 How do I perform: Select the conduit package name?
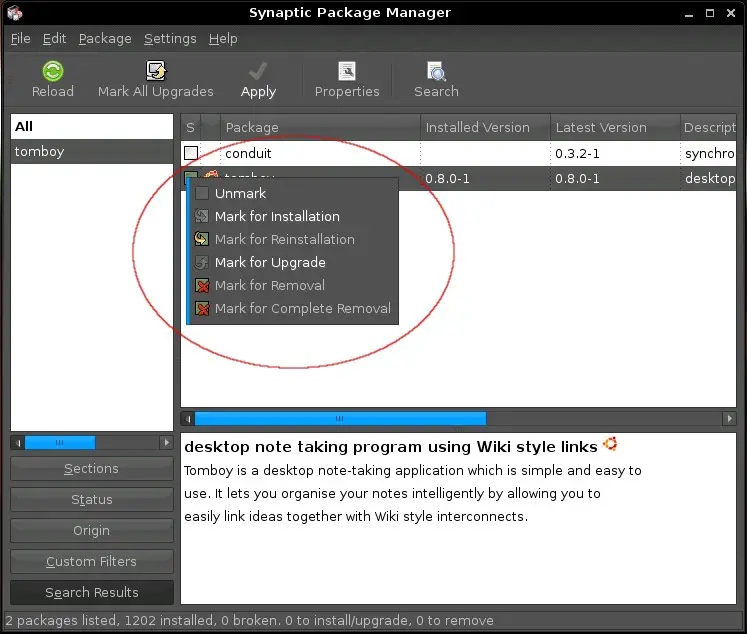point(248,153)
